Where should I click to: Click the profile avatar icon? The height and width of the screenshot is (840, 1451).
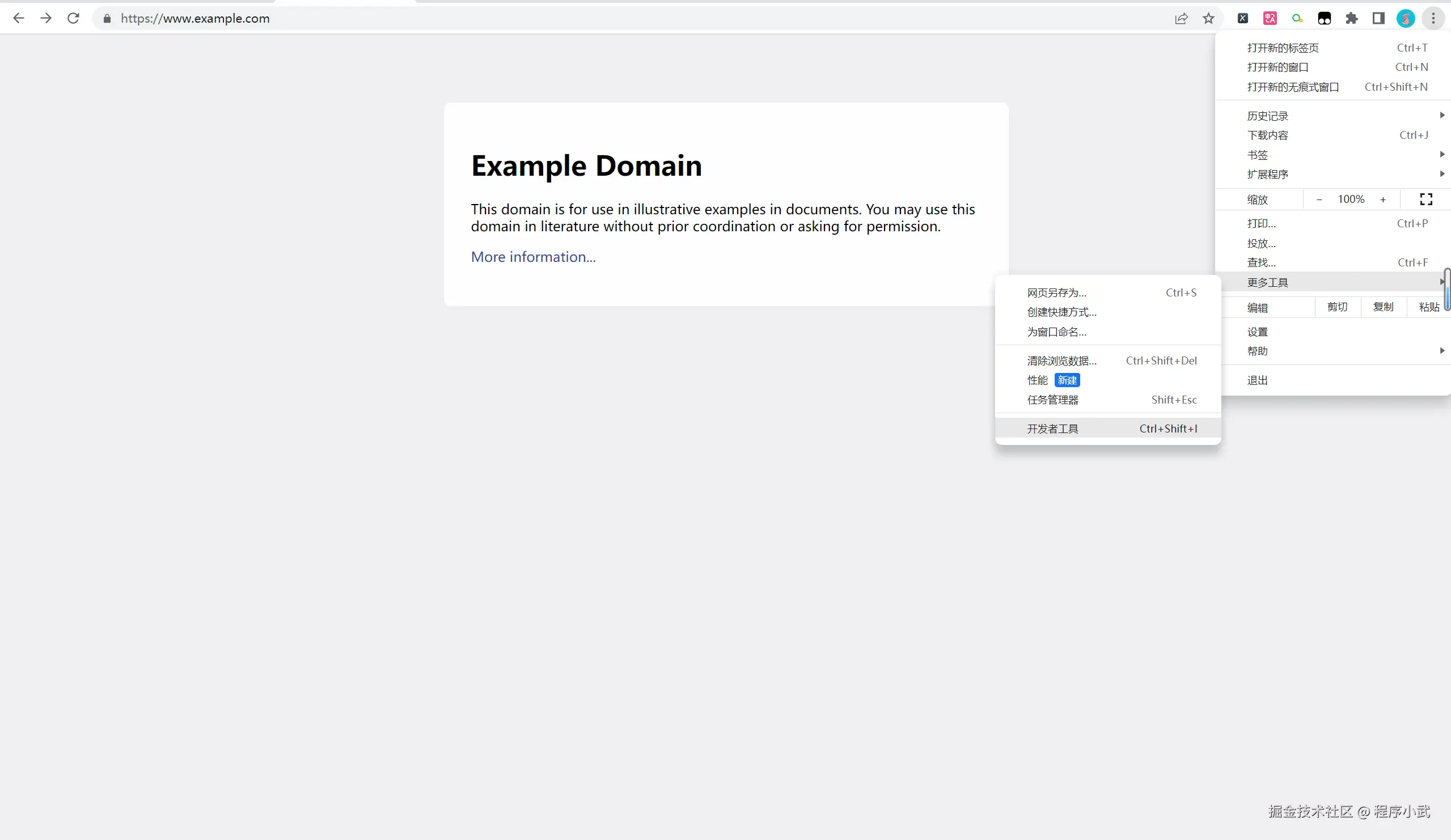click(1406, 19)
